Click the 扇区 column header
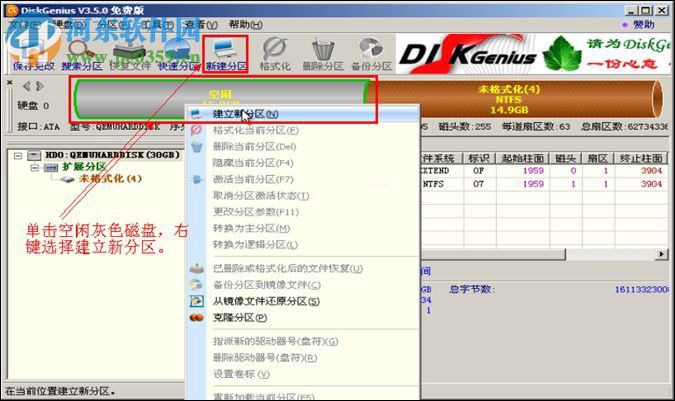This screenshot has height=401, width=675. 597,158
